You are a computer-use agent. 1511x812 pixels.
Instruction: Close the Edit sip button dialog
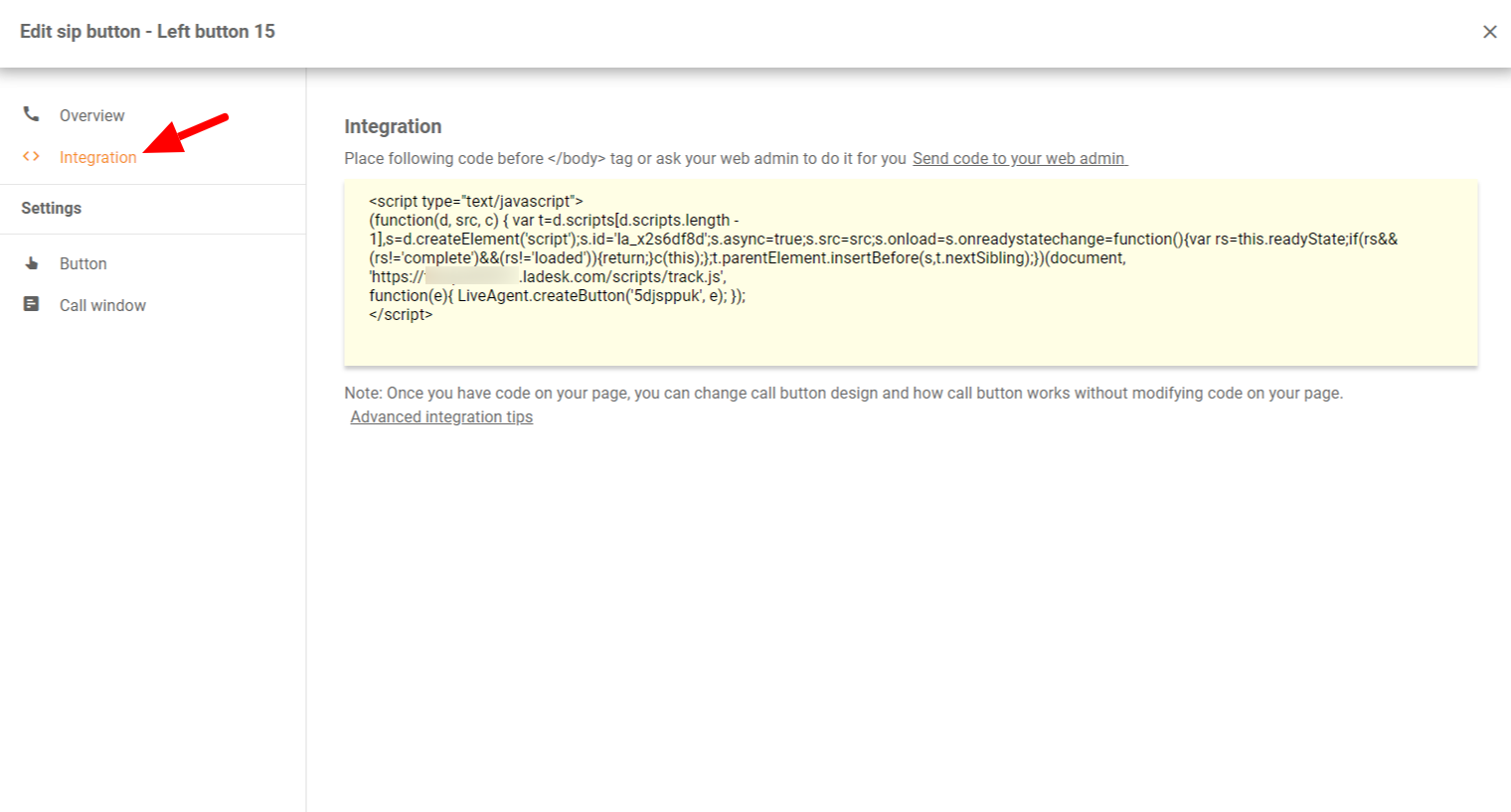click(x=1489, y=32)
